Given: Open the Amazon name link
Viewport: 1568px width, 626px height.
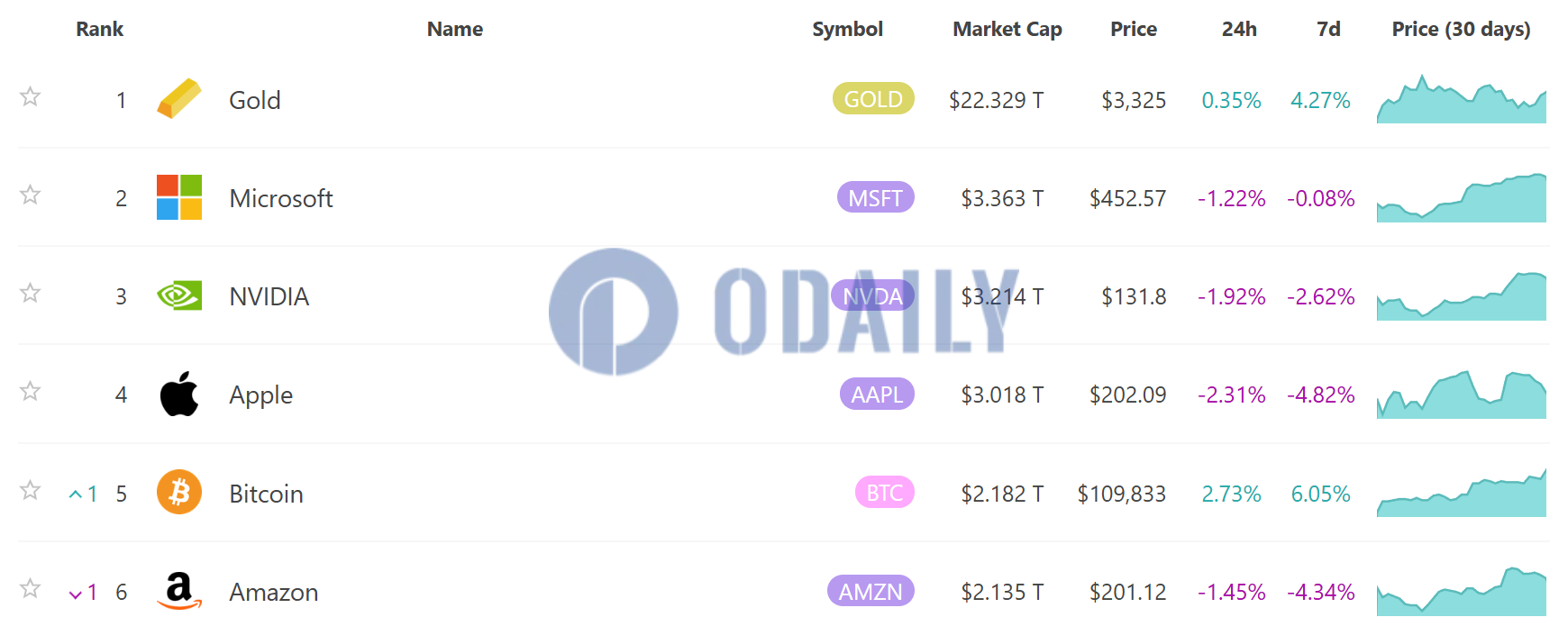Looking at the screenshot, I should click(273, 592).
